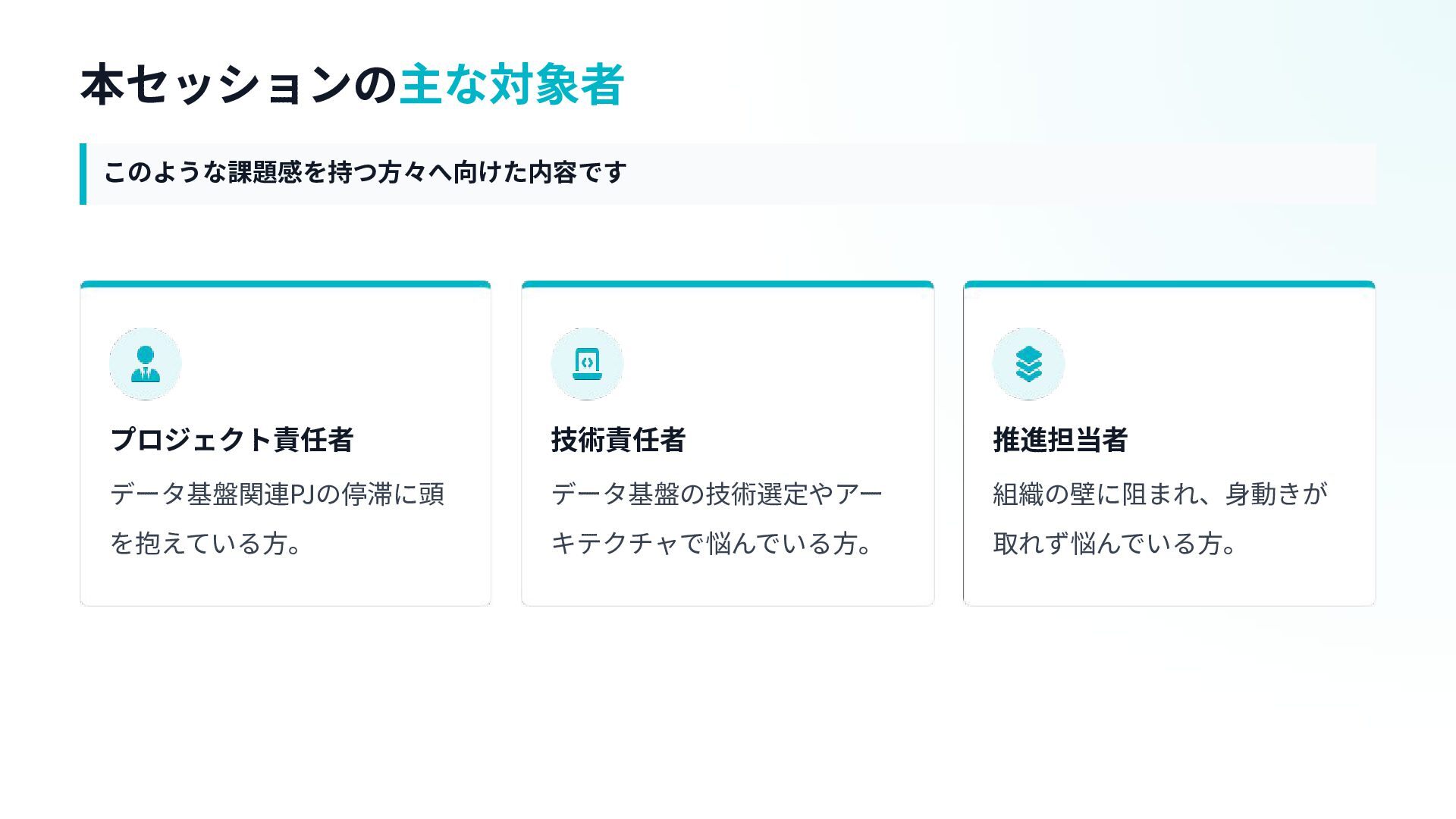The width and height of the screenshot is (1456, 819).
Task: Click the teal title text 主な対象者
Action: pos(511,85)
